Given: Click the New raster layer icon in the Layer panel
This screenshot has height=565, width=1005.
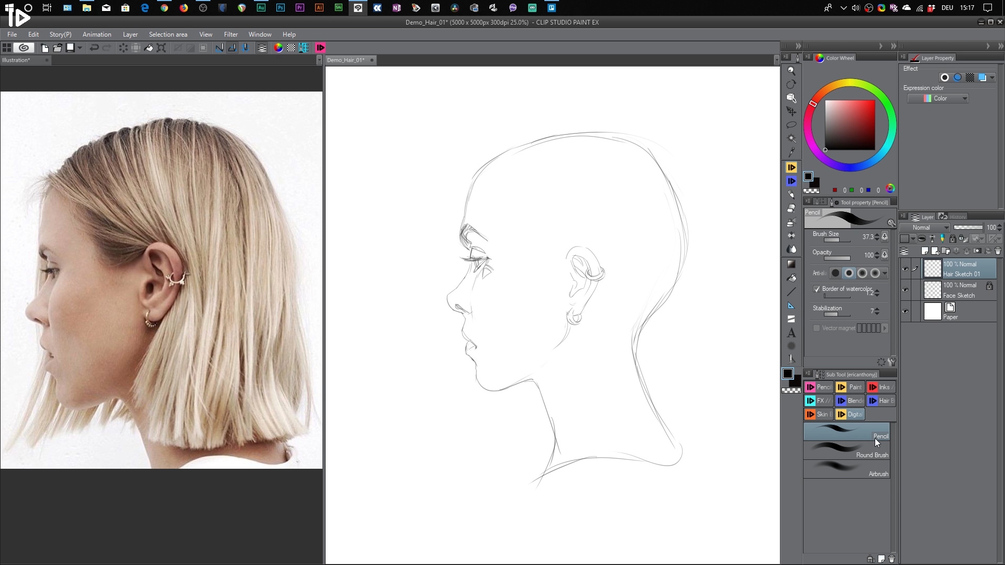Looking at the screenshot, I should click(x=925, y=251).
